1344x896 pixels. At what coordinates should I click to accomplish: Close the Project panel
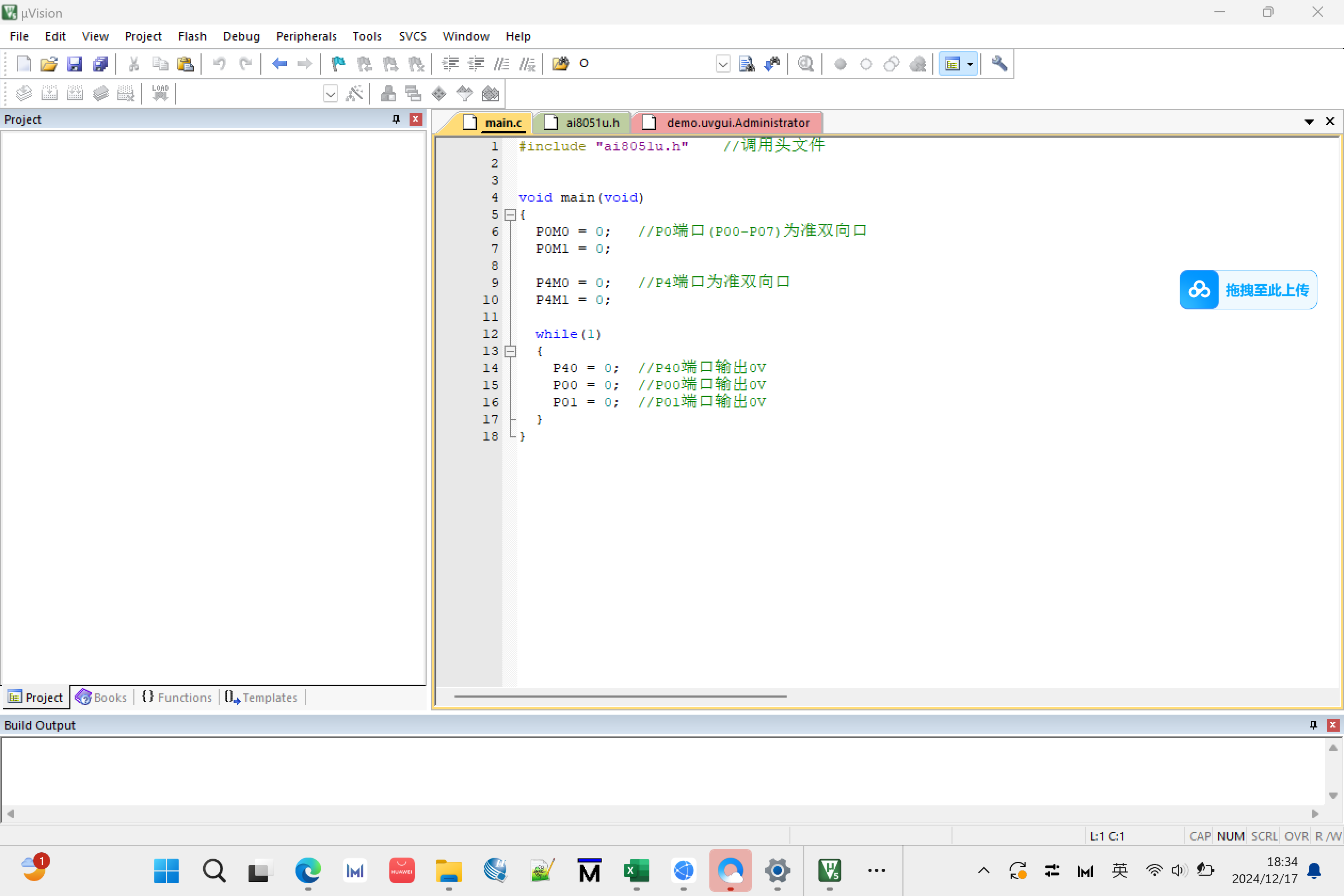click(415, 119)
